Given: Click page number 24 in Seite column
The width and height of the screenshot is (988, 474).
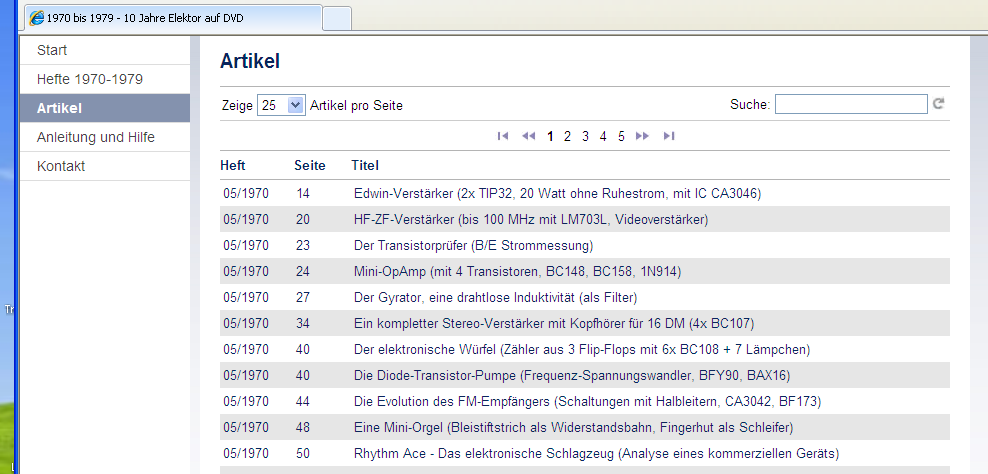Looking at the screenshot, I should 303,272.
